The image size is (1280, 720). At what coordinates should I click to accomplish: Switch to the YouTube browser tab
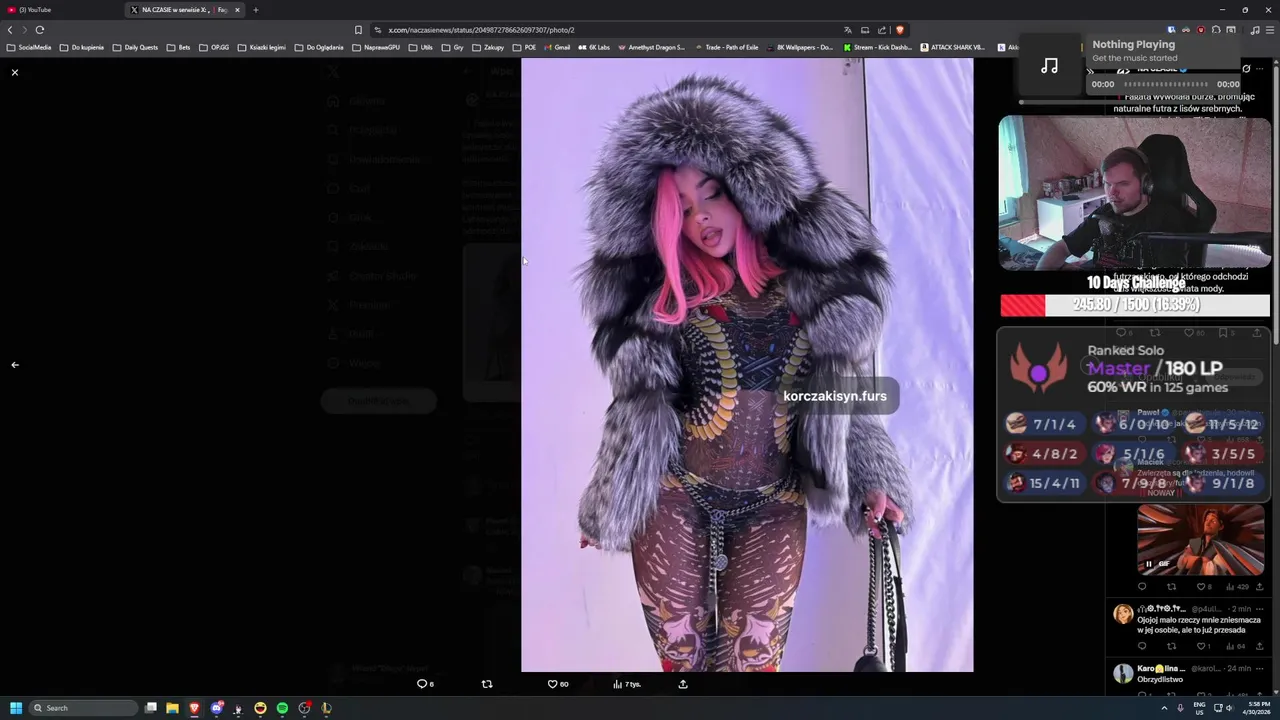point(60,10)
